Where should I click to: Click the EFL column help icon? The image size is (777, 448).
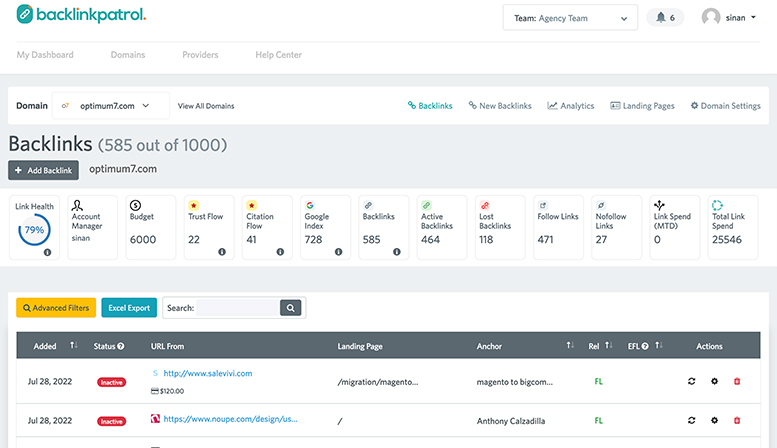tap(645, 346)
